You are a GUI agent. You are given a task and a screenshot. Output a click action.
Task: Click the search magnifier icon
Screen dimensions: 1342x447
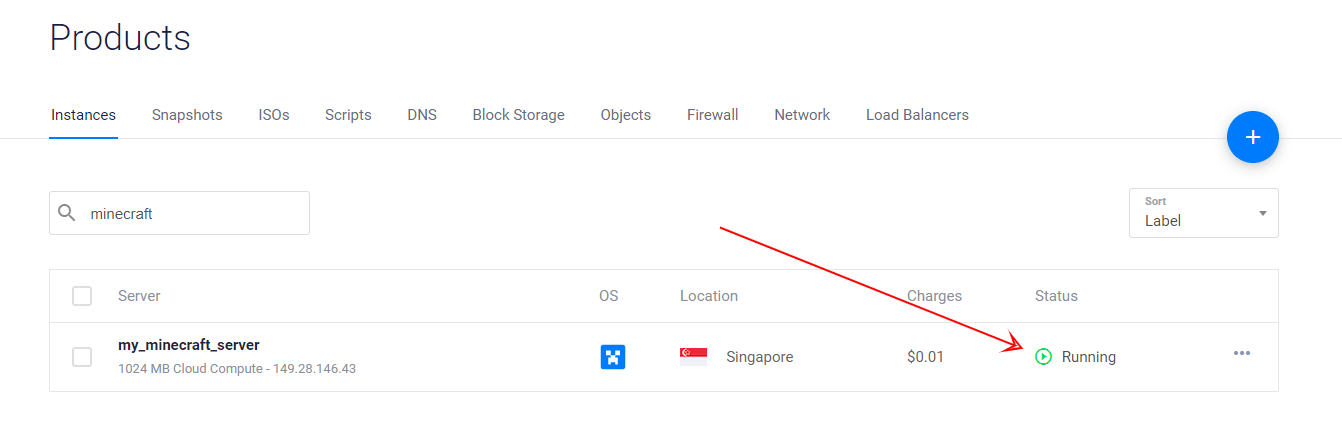67,213
